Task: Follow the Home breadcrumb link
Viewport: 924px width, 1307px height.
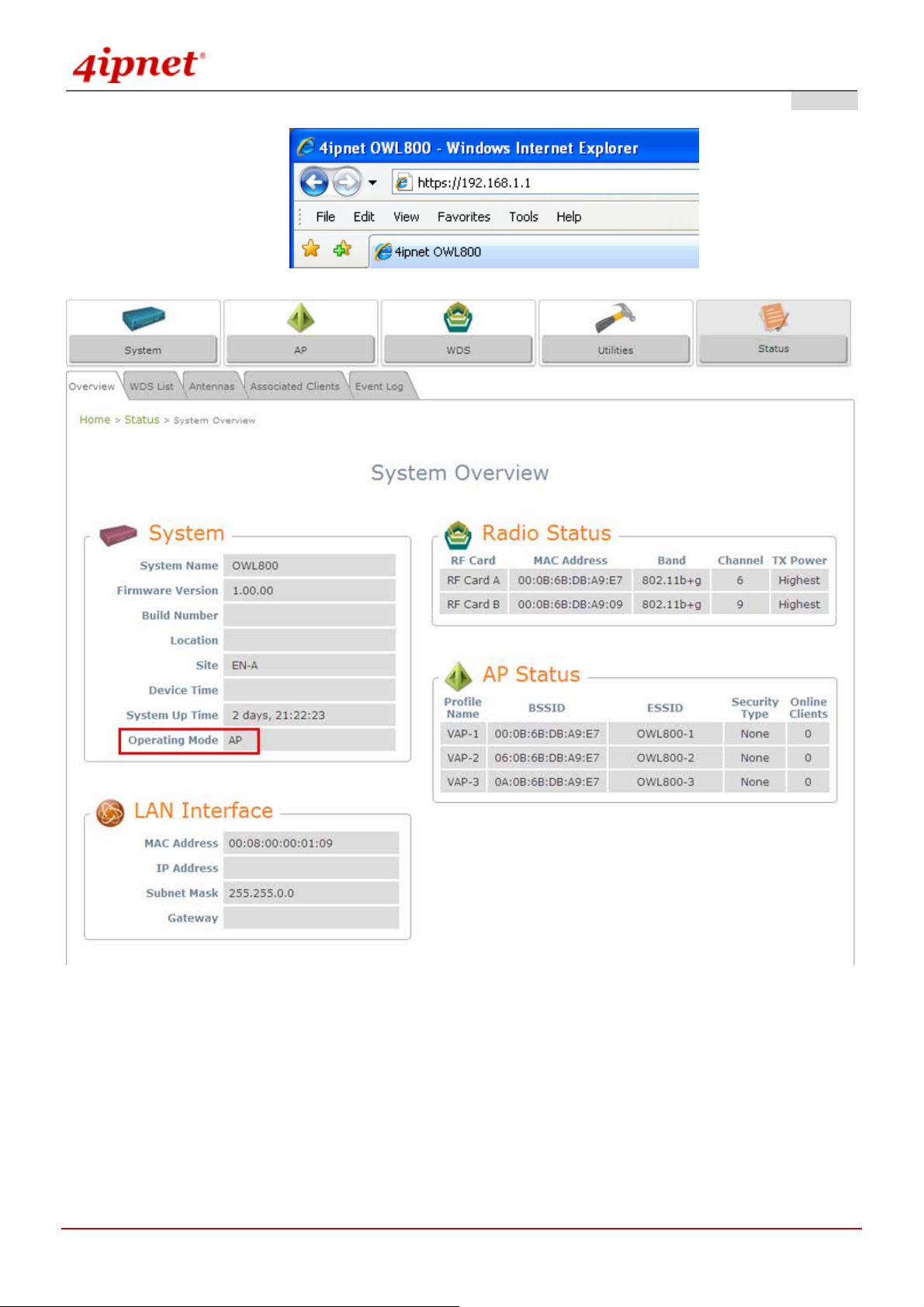Action: tap(95, 420)
